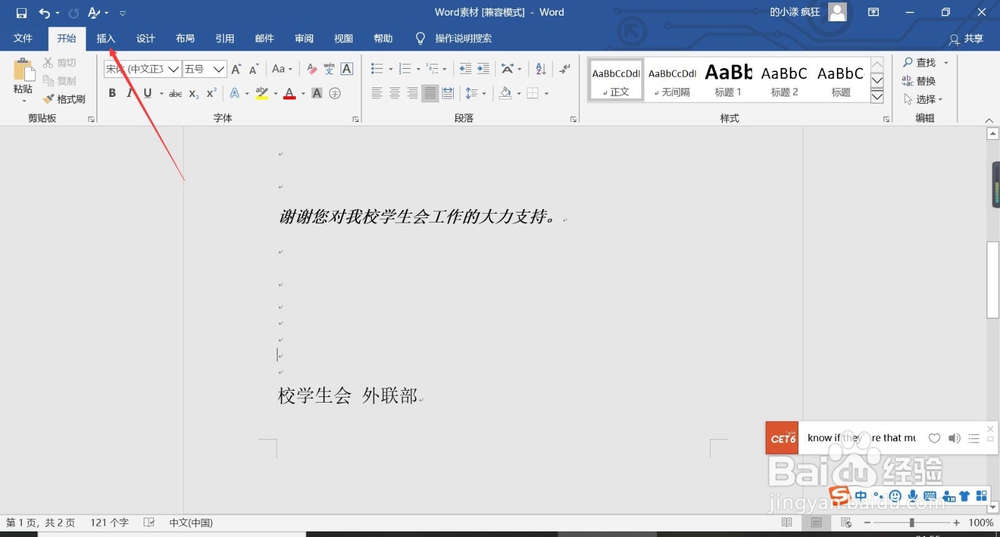The width and height of the screenshot is (1000, 537).
Task: Open numbering list dropdown
Action: [x=418, y=69]
